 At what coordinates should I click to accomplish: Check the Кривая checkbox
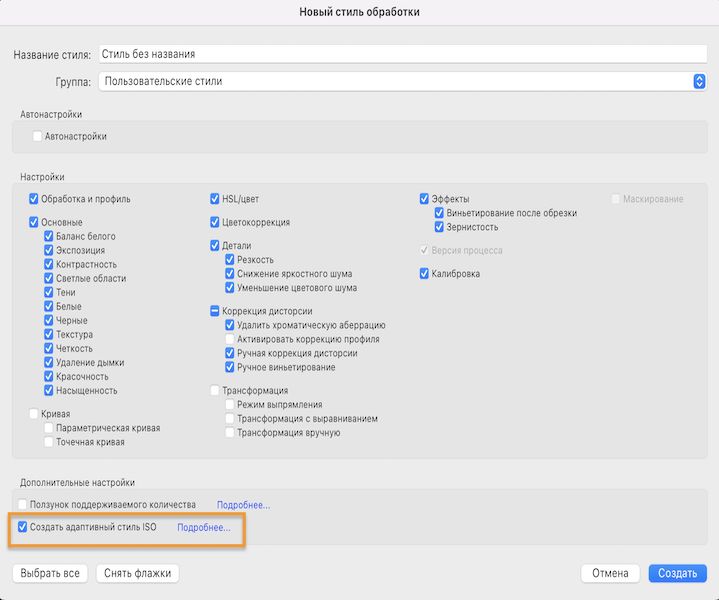pos(35,413)
